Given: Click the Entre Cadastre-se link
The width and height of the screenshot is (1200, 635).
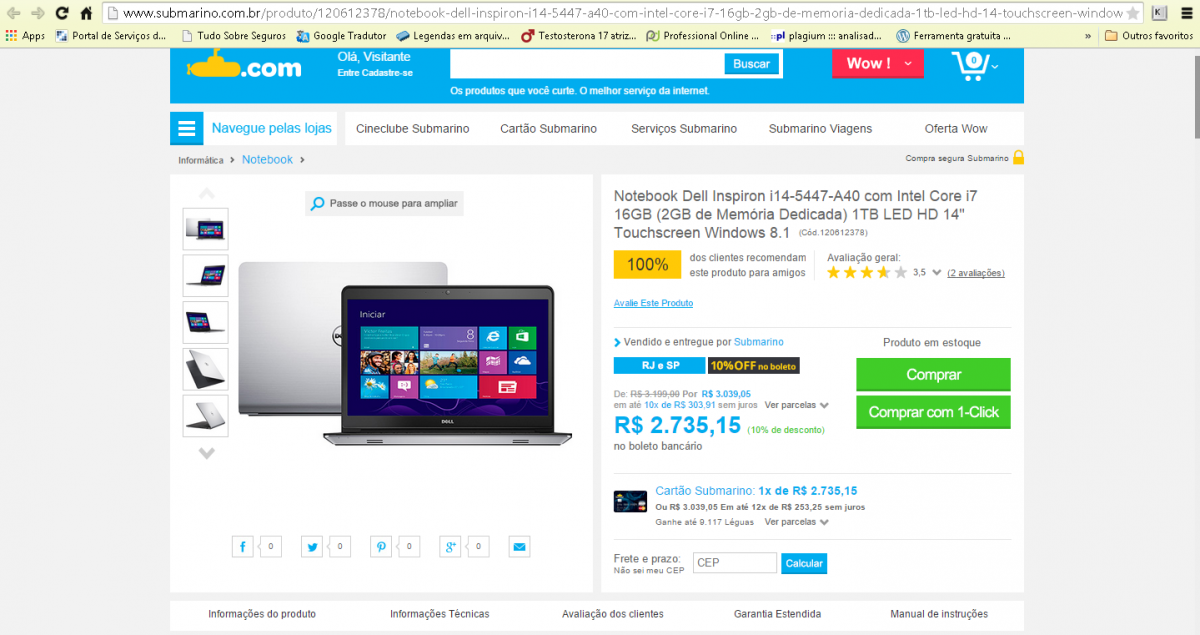Looking at the screenshot, I should [x=375, y=73].
